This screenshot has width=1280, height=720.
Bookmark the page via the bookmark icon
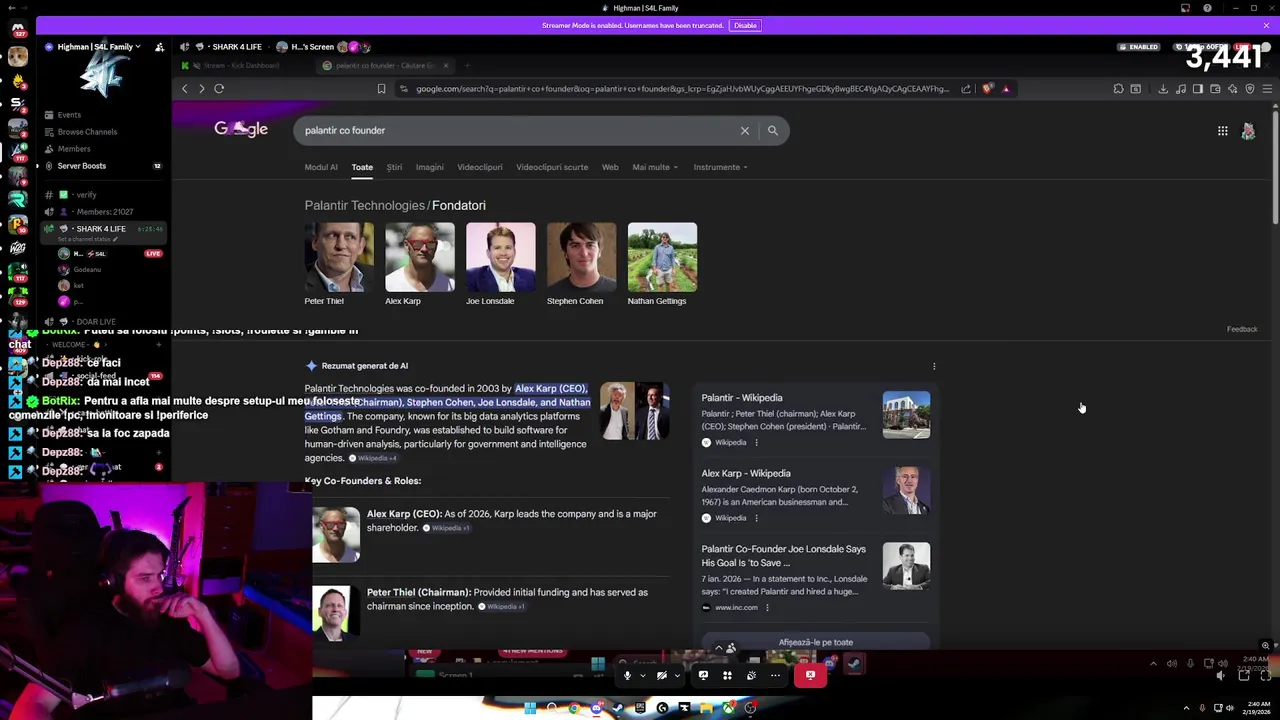point(381,89)
